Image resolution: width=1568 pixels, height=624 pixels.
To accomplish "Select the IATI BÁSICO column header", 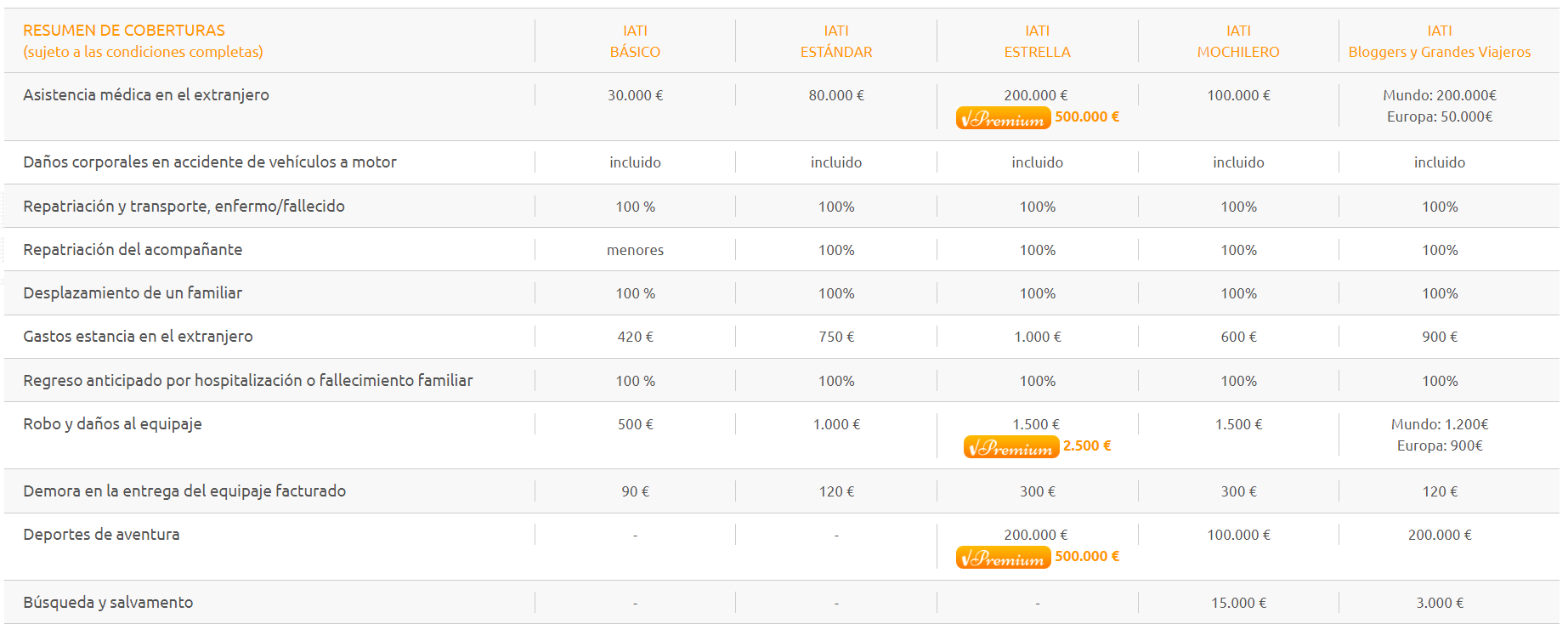I will (635, 41).
